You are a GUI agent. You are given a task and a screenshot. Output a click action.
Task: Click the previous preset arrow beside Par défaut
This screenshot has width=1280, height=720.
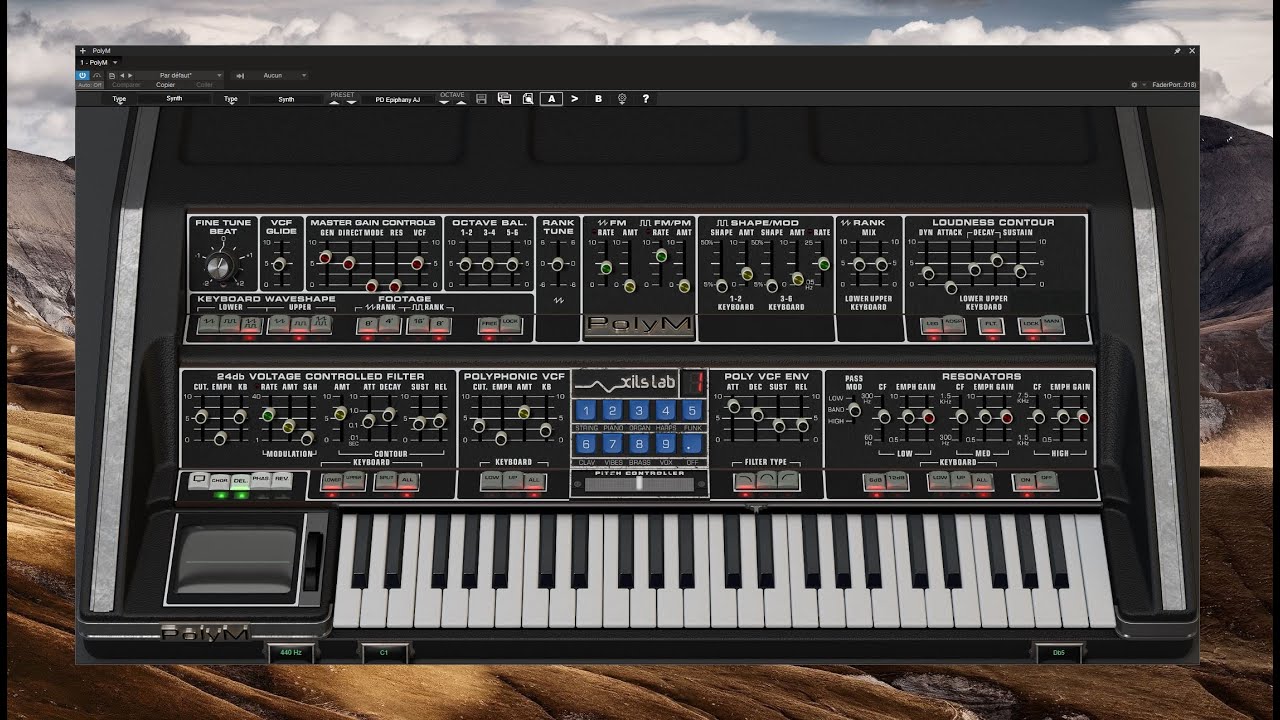coord(122,75)
